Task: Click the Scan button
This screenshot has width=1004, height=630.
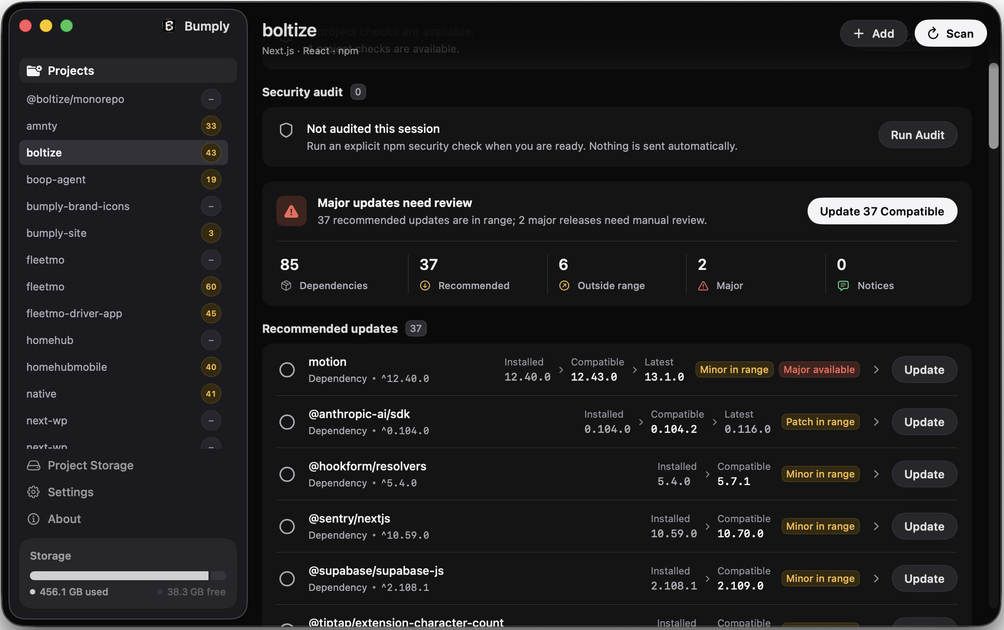Action: [x=950, y=33]
